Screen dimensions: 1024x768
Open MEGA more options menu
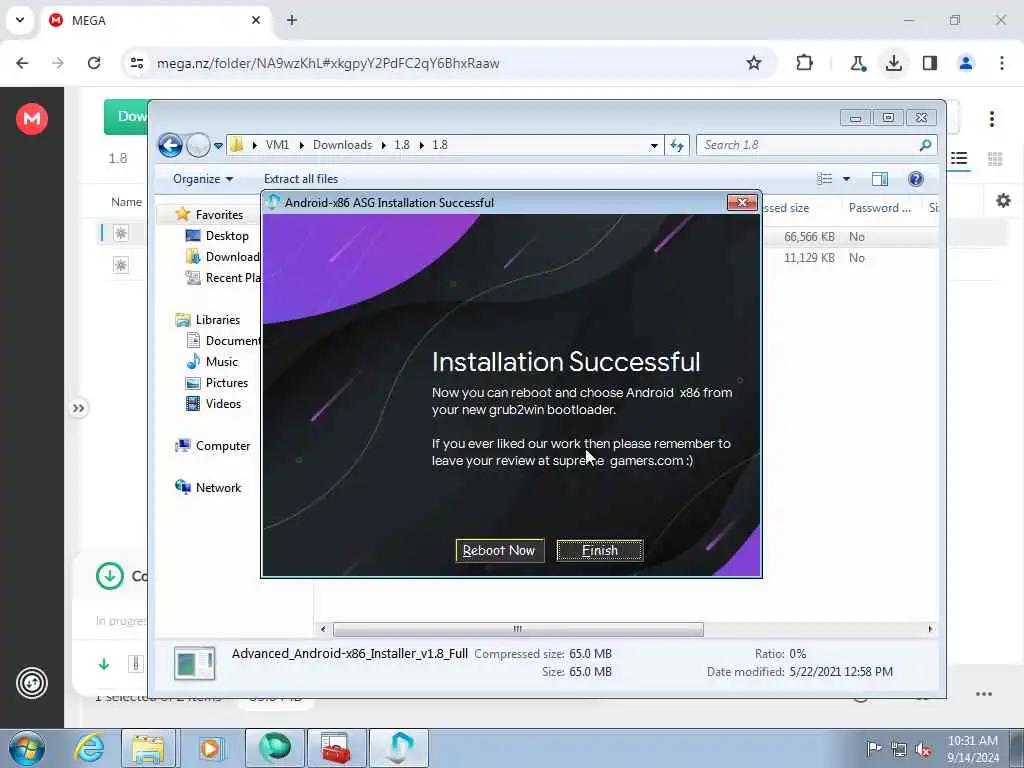(x=992, y=119)
